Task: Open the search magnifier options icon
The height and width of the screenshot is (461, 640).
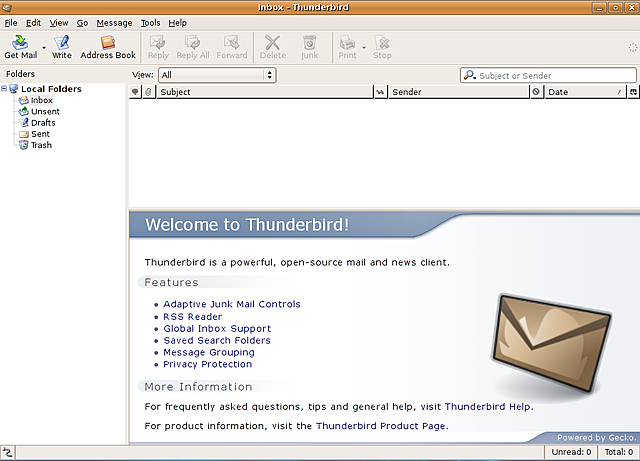Action: (x=470, y=75)
